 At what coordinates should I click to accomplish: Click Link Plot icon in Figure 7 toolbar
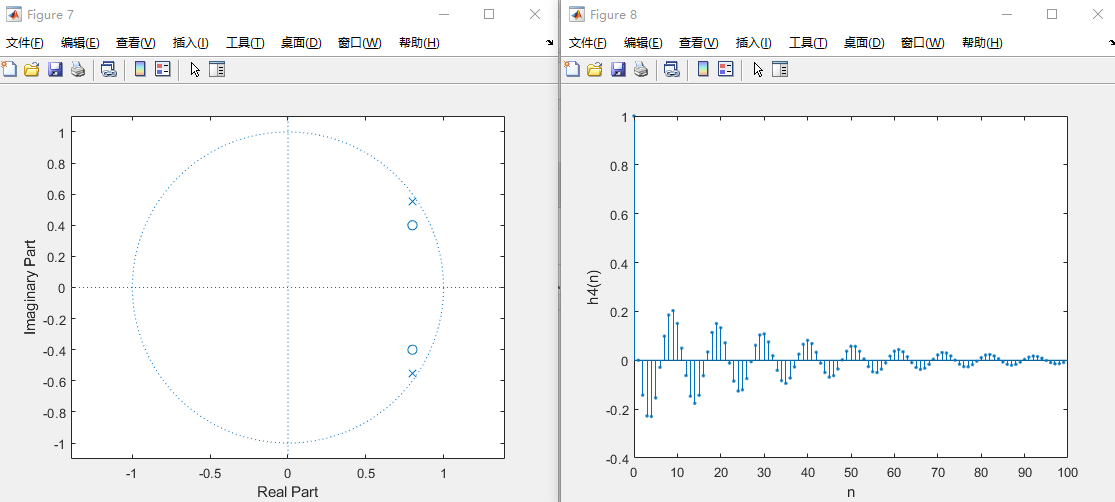(108, 69)
